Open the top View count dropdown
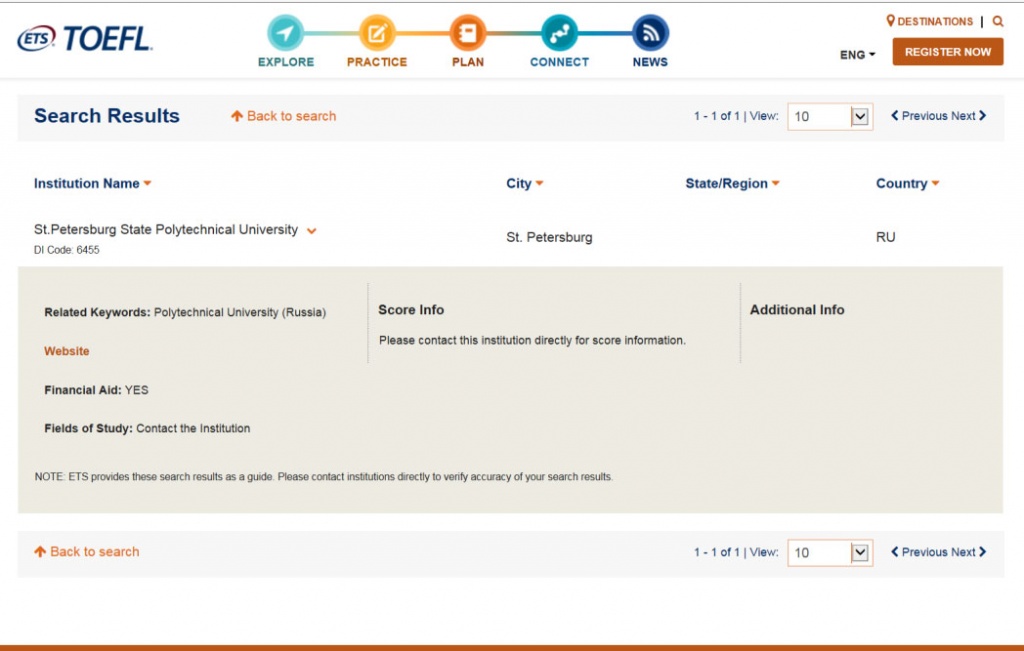 pos(830,116)
